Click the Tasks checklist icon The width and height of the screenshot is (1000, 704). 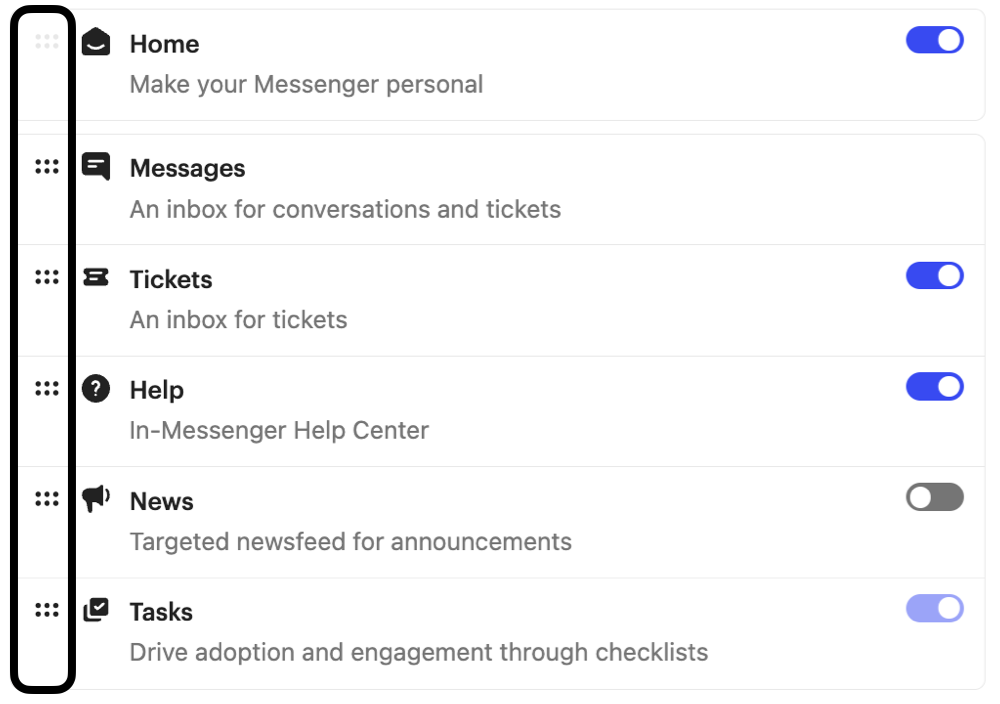96,610
